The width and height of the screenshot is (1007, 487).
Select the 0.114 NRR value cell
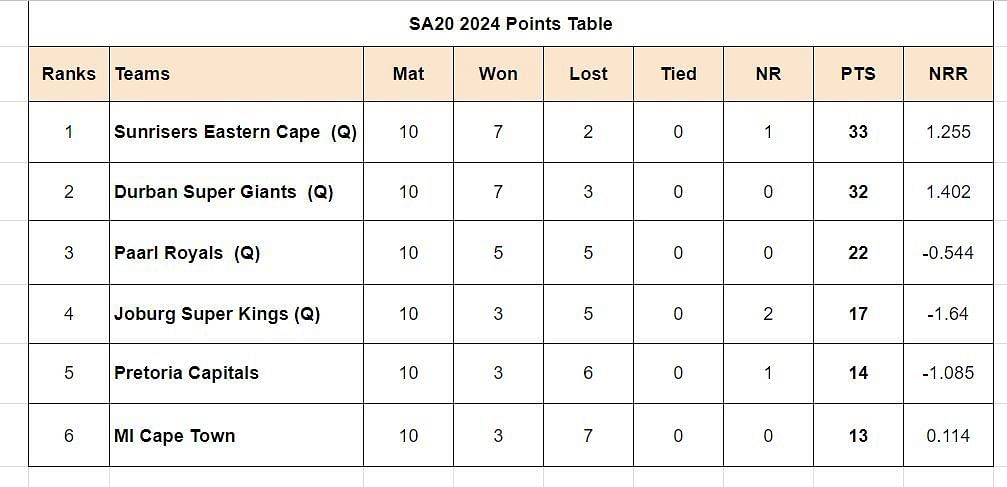click(x=948, y=435)
